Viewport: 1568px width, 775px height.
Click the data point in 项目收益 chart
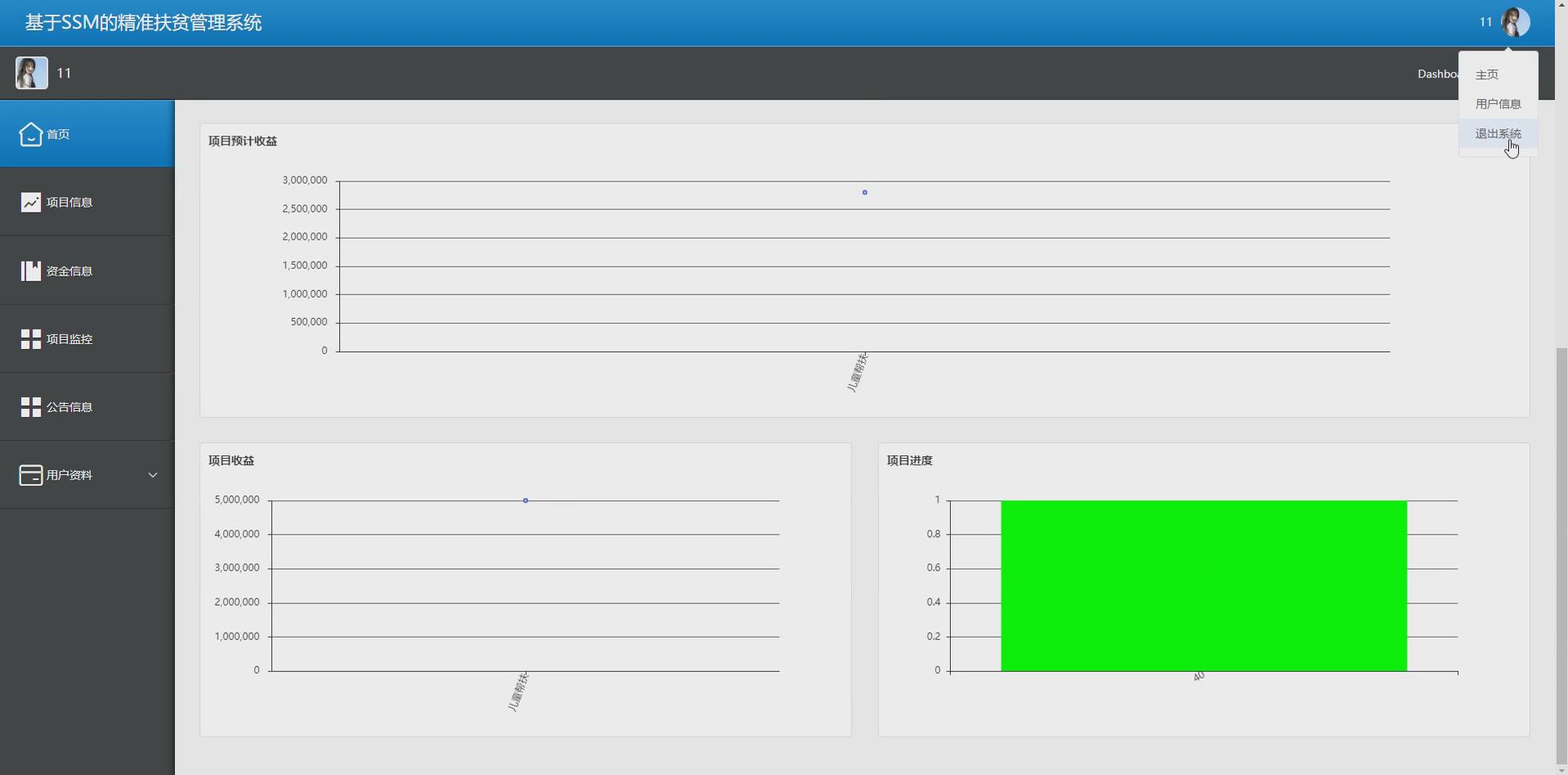point(525,500)
